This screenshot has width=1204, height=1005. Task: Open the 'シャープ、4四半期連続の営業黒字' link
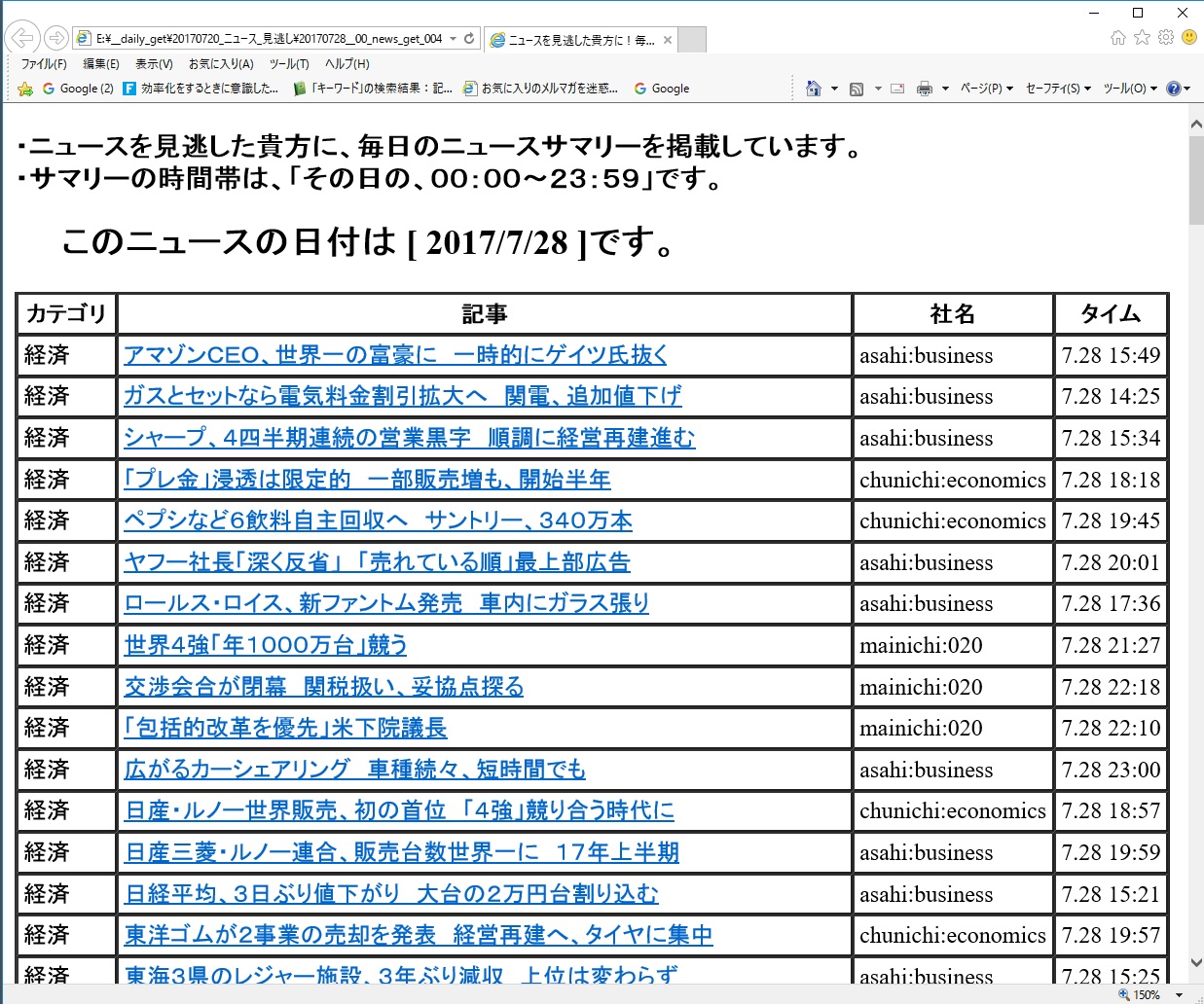pyautogui.click(x=410, y=438)
